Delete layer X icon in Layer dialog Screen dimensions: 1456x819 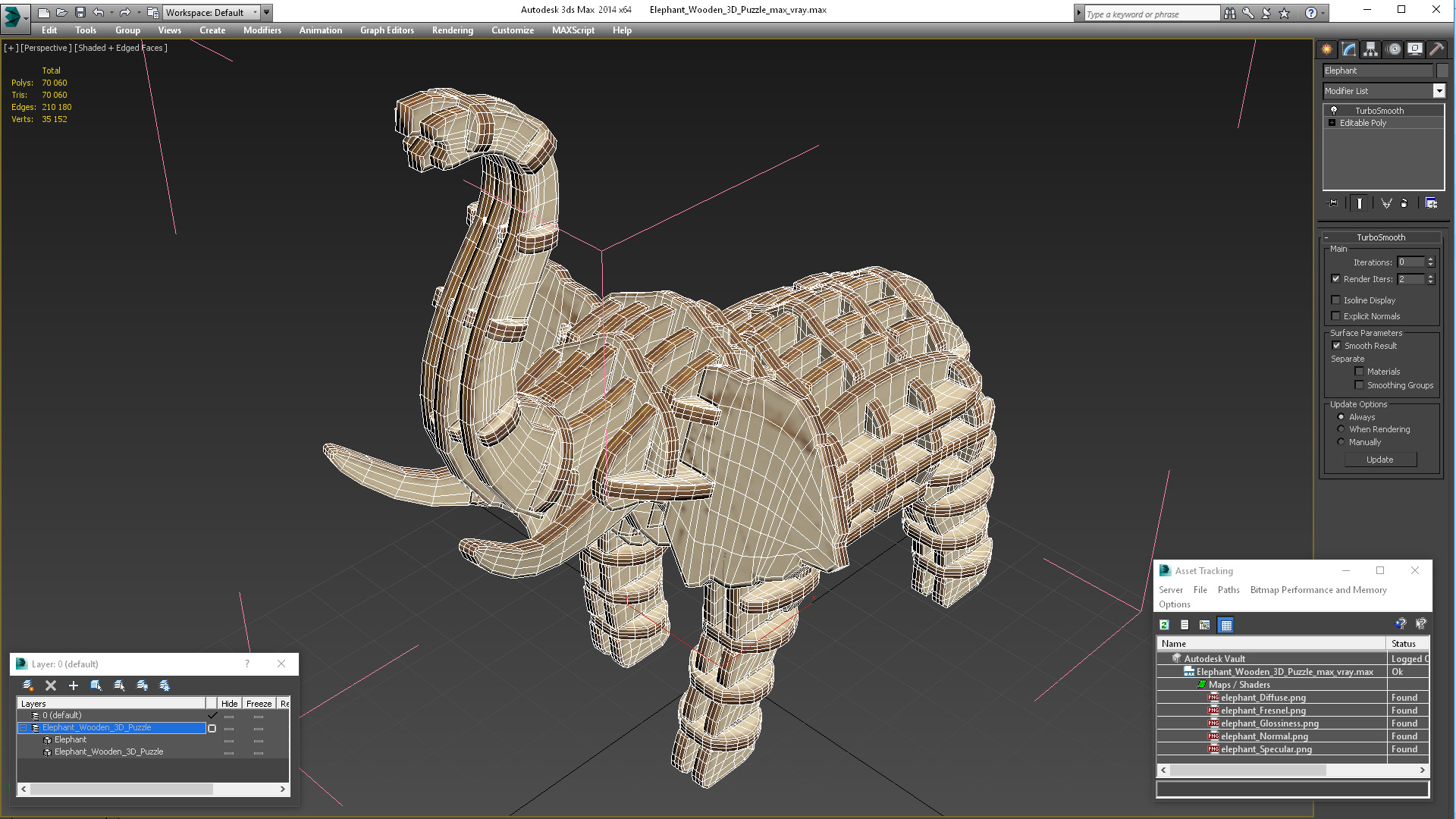[51, 686]
